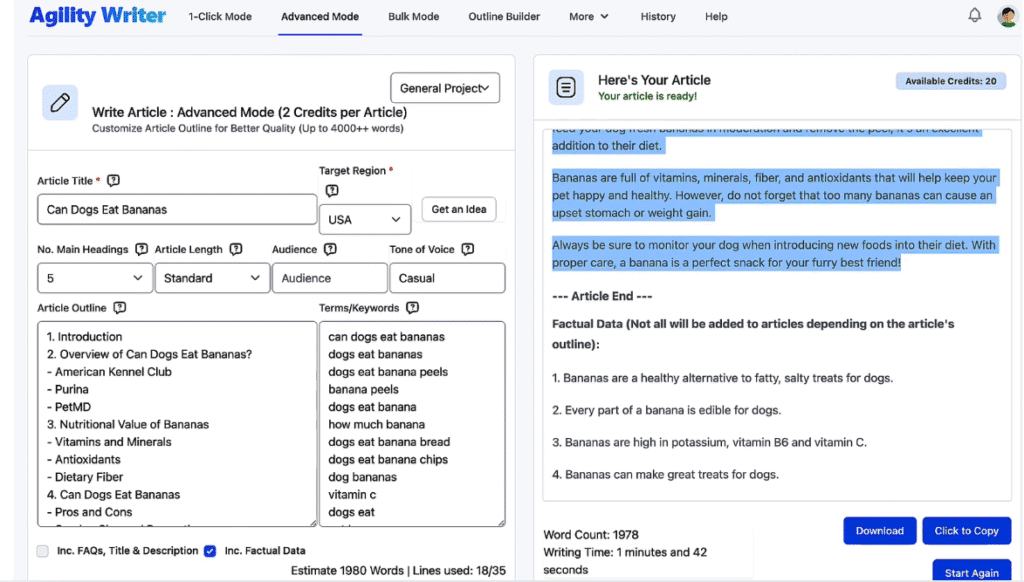Click the Available Credits badge
Image resolution: width=1024 pixels, height=582 pixels.
click(x=950, y=81)
